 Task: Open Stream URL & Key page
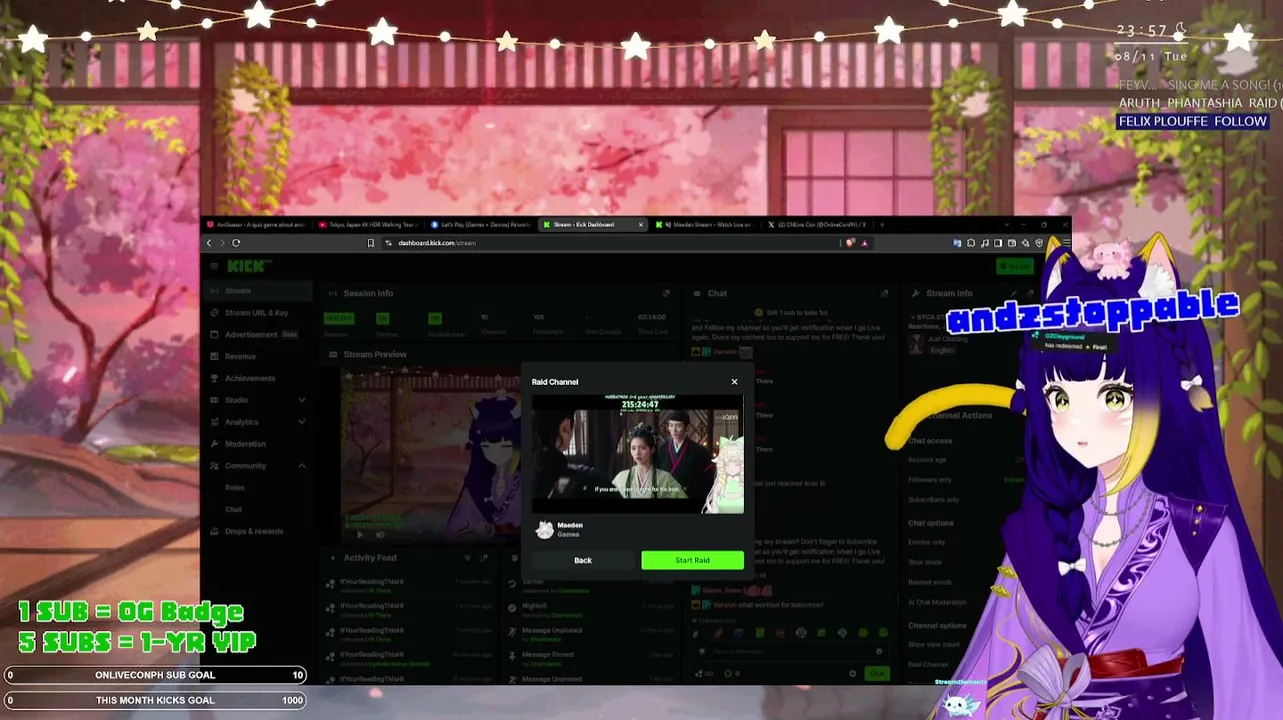259,313
